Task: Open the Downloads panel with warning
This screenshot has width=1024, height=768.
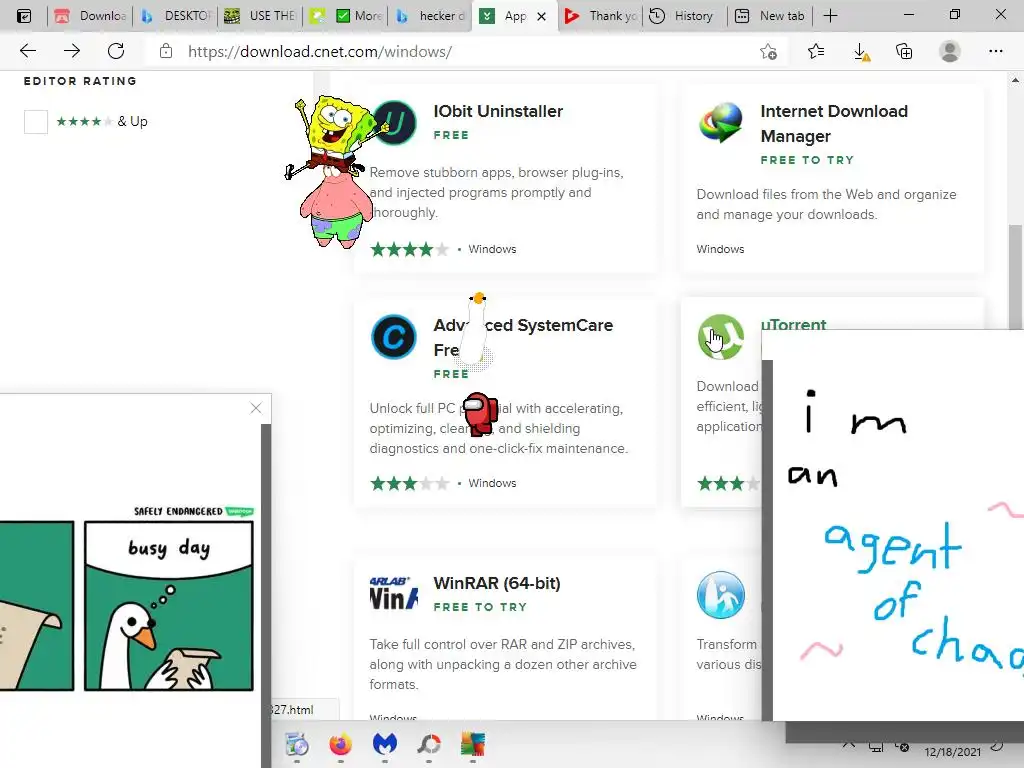Action: pyautogui.click(x=861, y=52)
